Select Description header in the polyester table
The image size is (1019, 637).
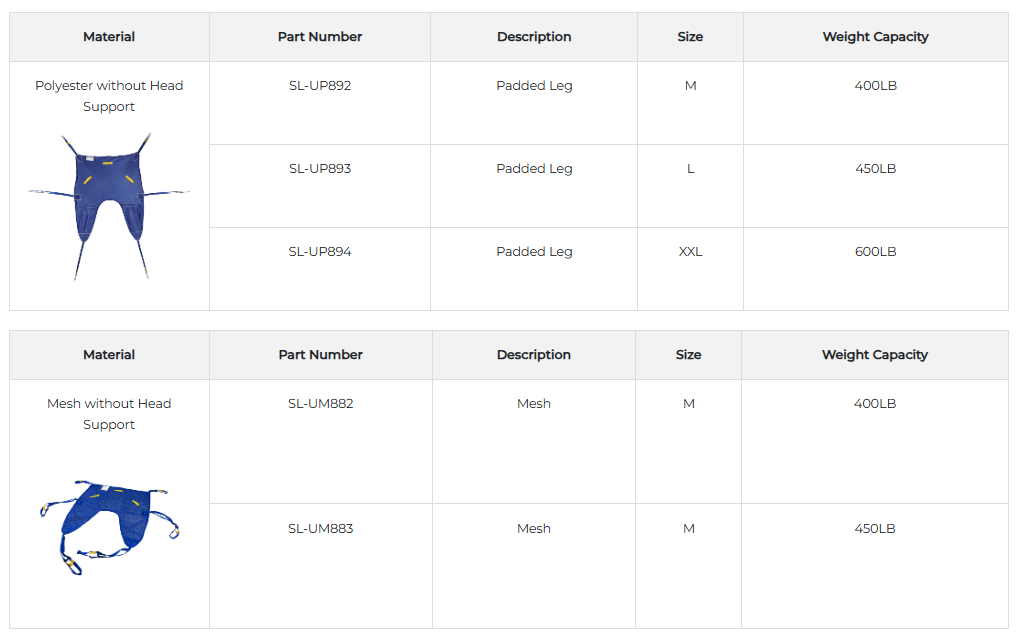point(534,37)
